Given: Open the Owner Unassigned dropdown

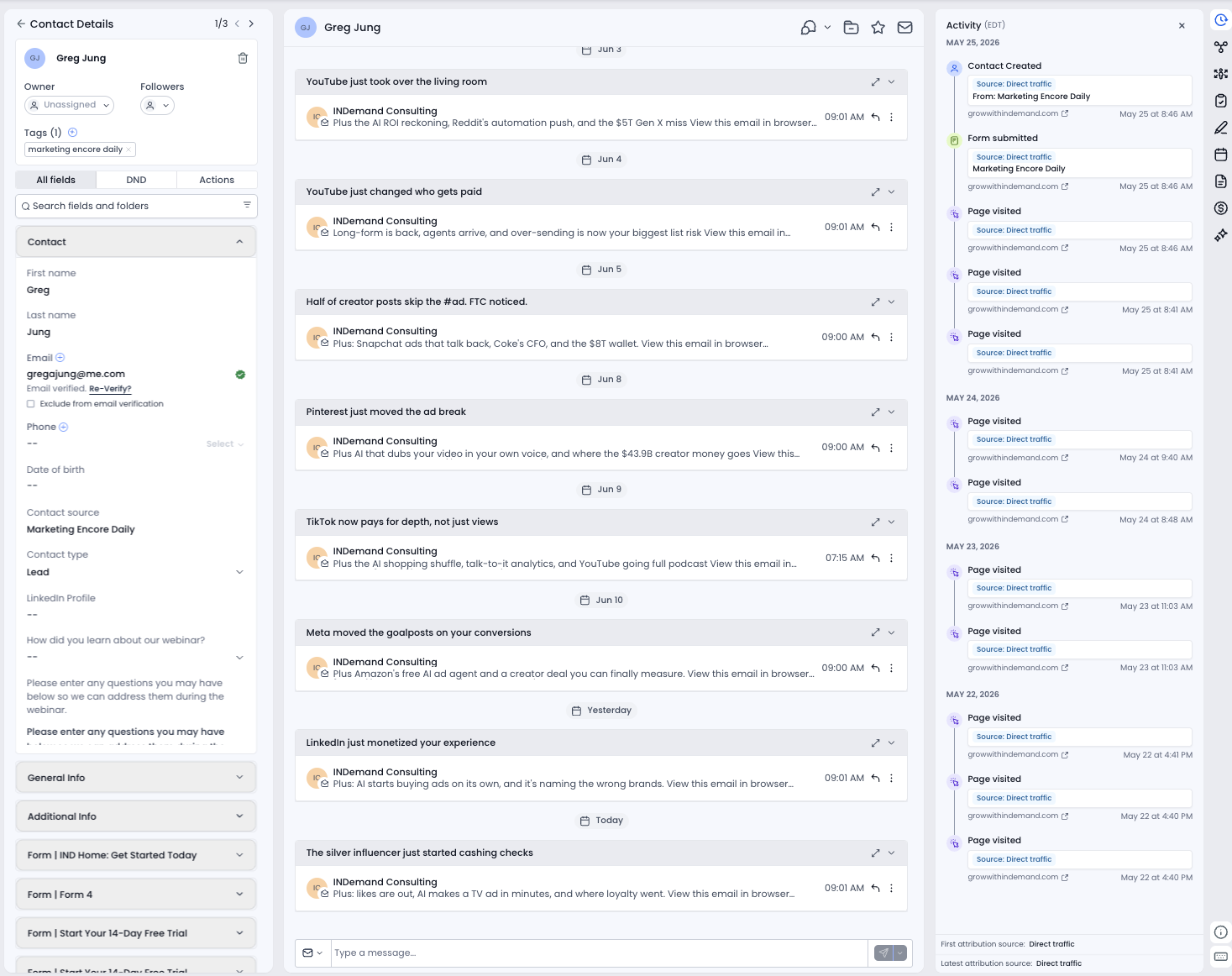Looking at the screenshot, I should pyautogui.click(x=70, y=105).
